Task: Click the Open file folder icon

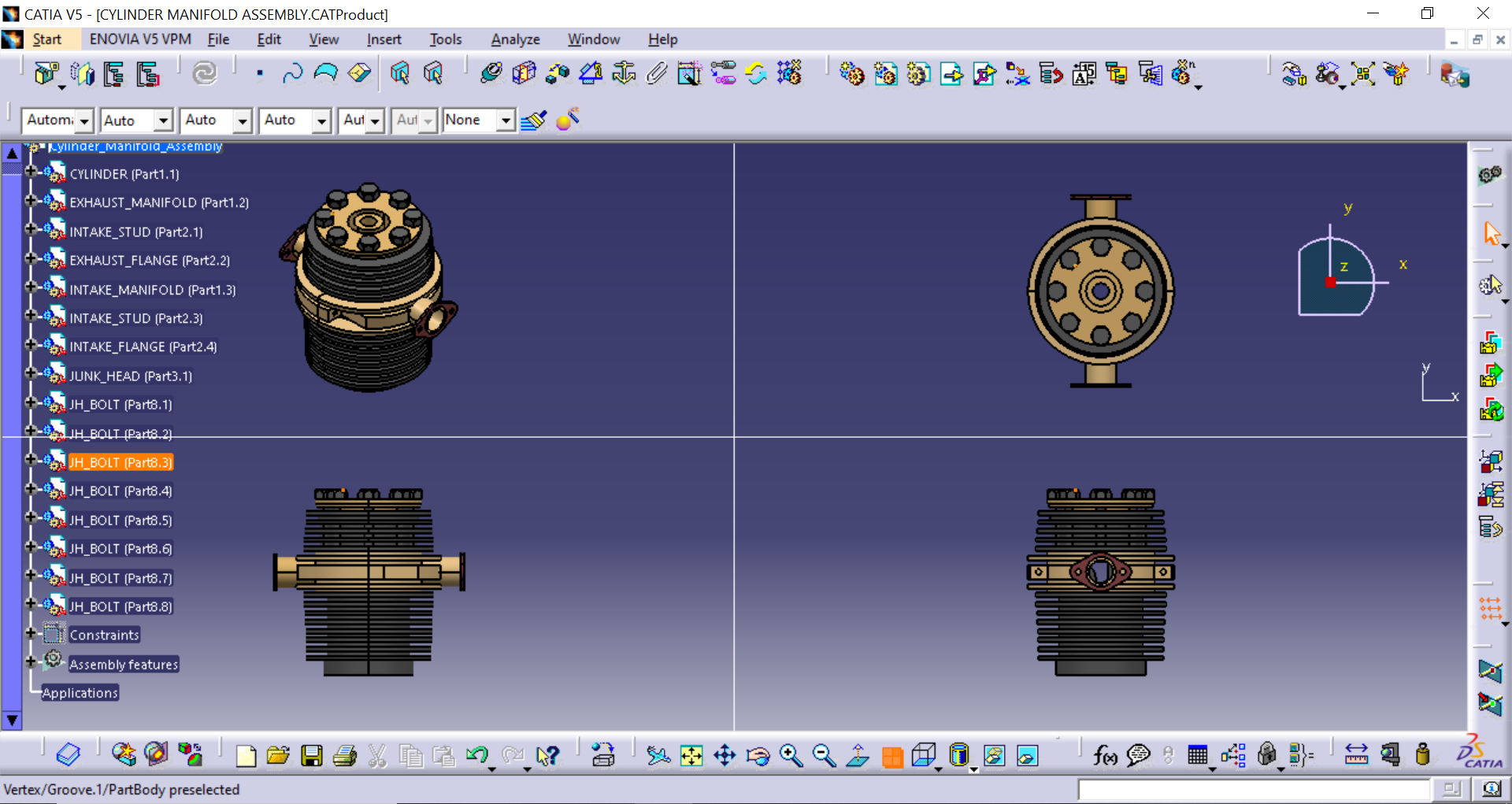Action: [278, 756]
